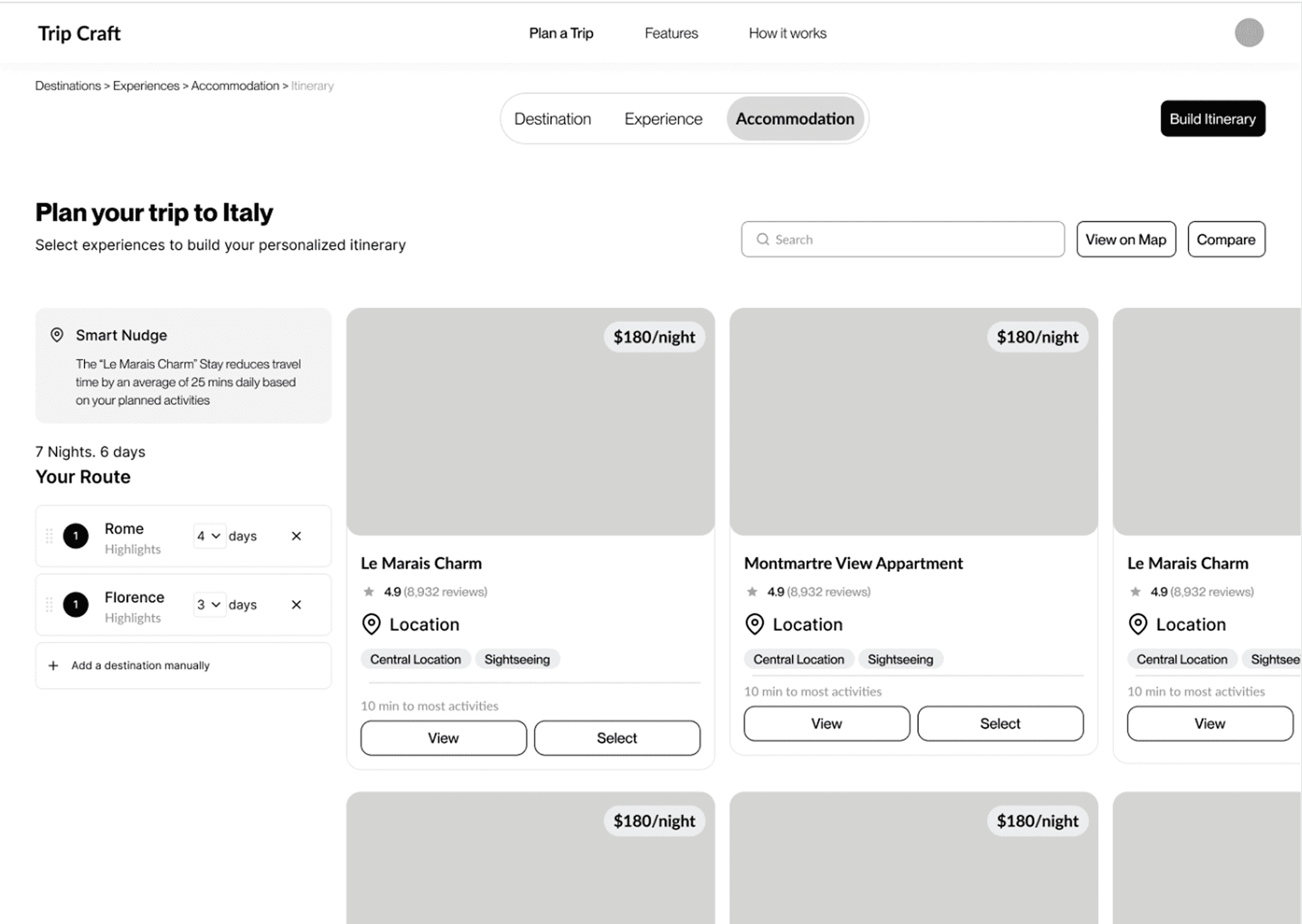Open the Features menu item
The image size is (1302, 924).
(x=671, y=34)
